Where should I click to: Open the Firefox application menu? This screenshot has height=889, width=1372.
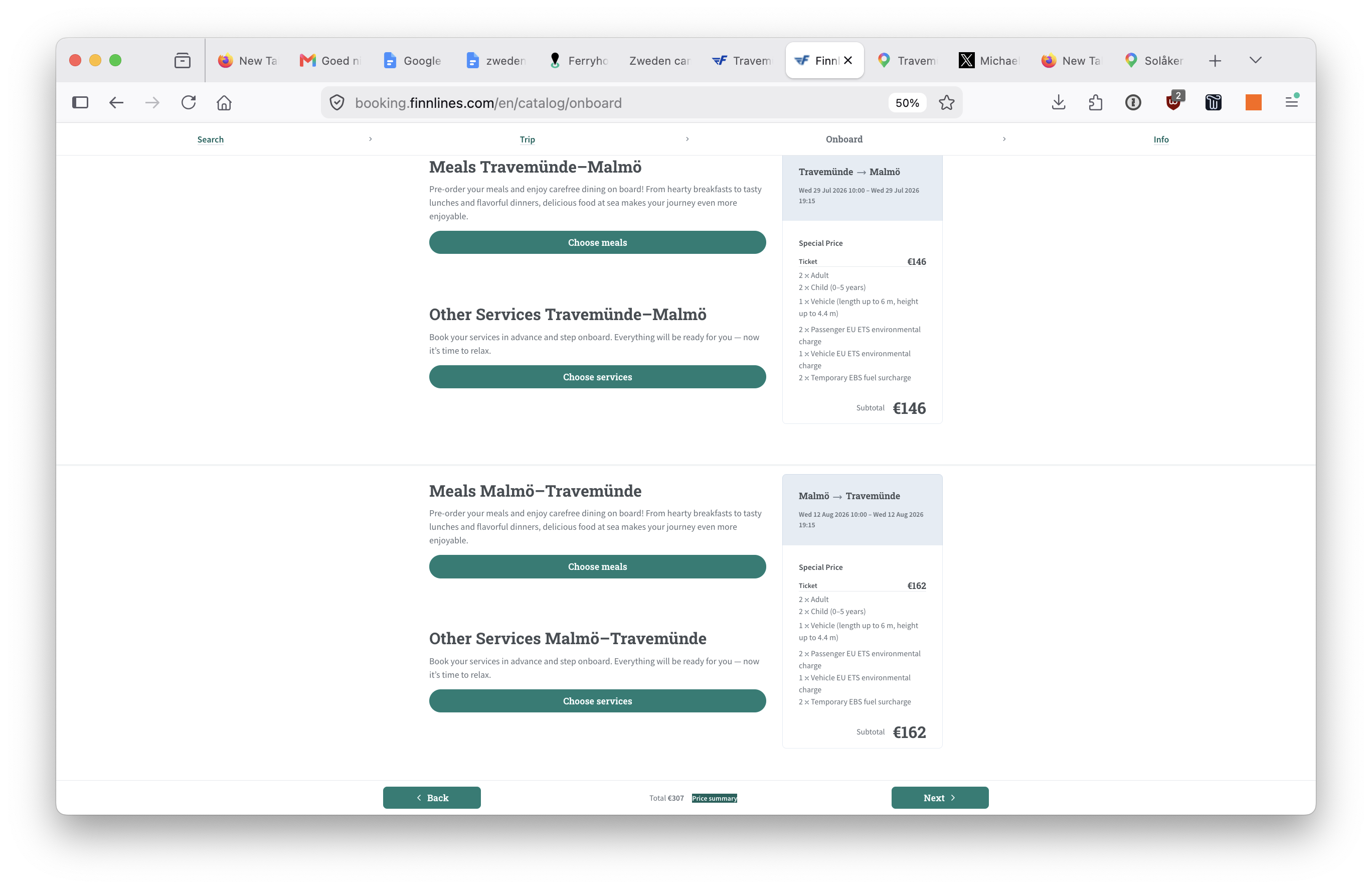[x=1291, y=102]
